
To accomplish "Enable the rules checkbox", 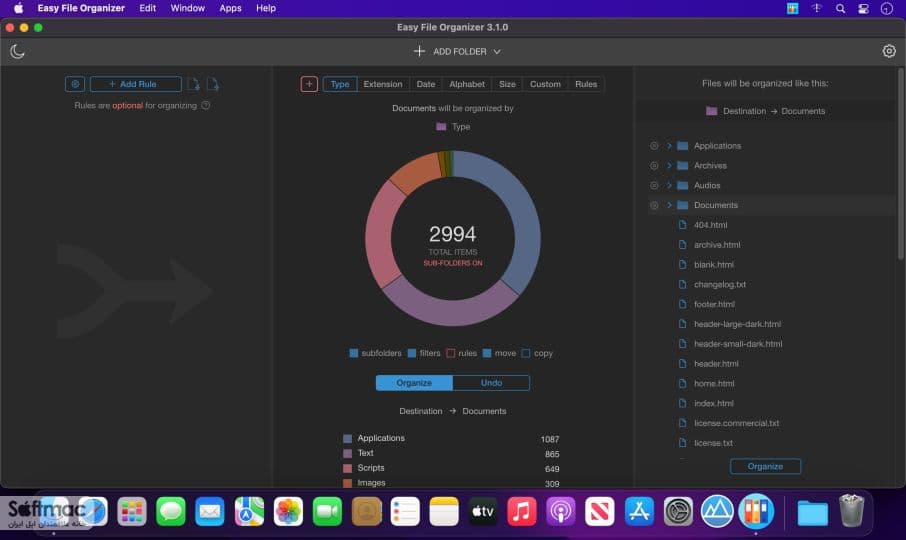I will (x=451, y=353).
